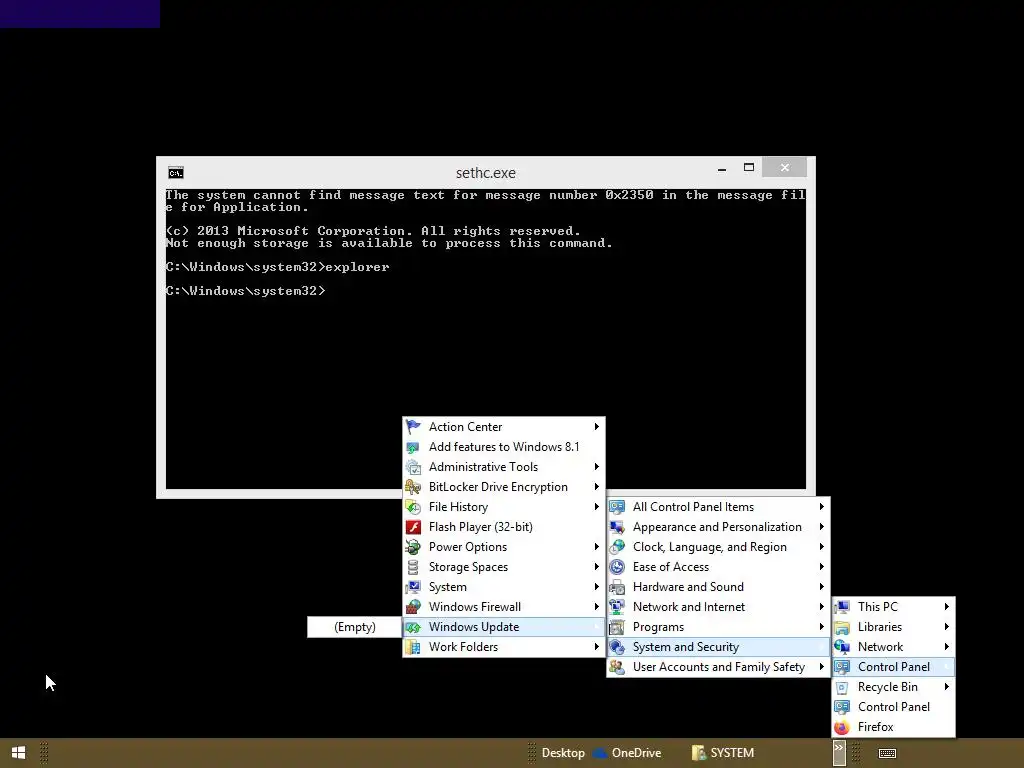The image size is (1024, 768).
Task: Click the Desktop toolbar label
Action: pos(563,753)
